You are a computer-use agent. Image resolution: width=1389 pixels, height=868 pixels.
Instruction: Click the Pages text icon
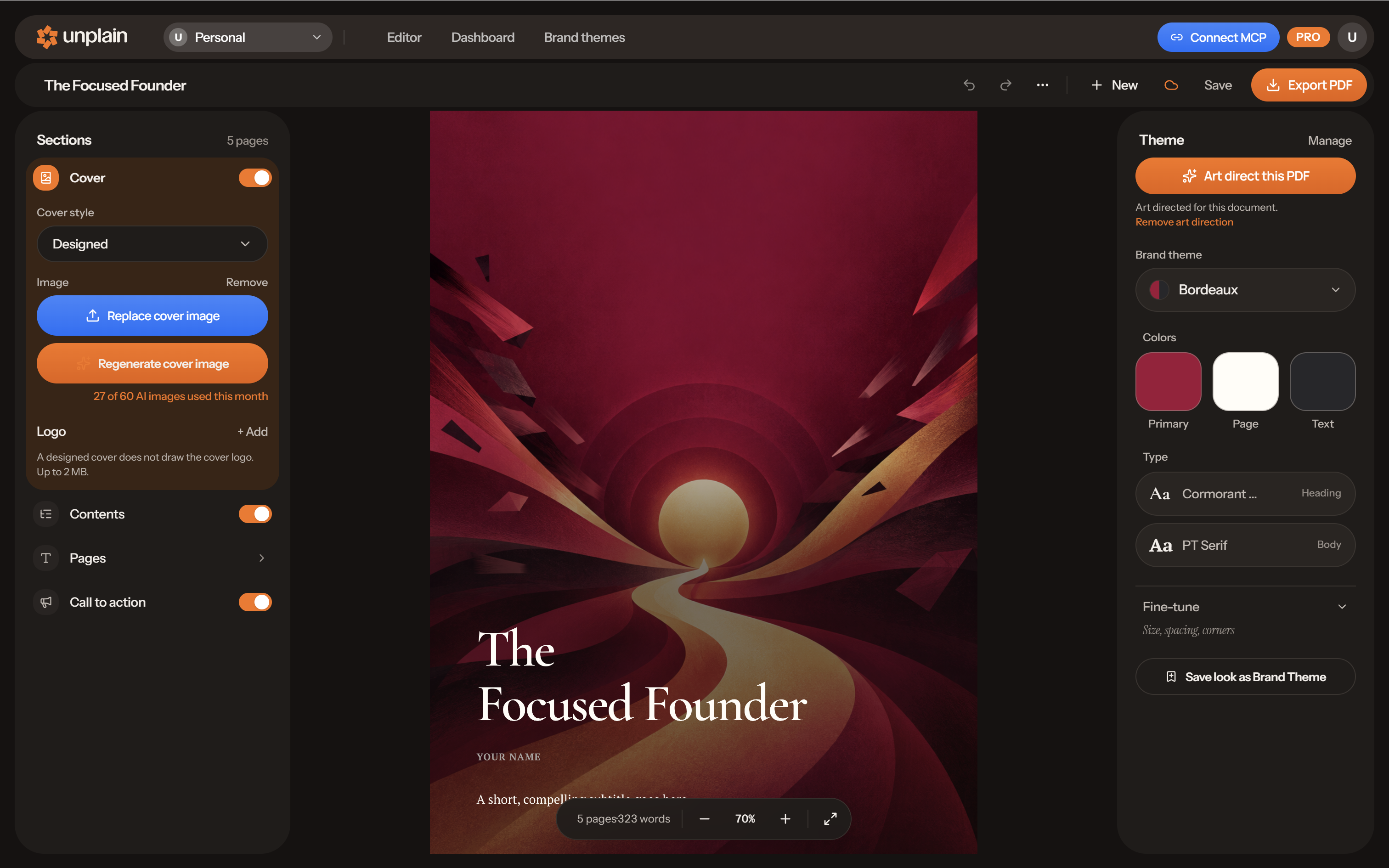pos(46,558)
